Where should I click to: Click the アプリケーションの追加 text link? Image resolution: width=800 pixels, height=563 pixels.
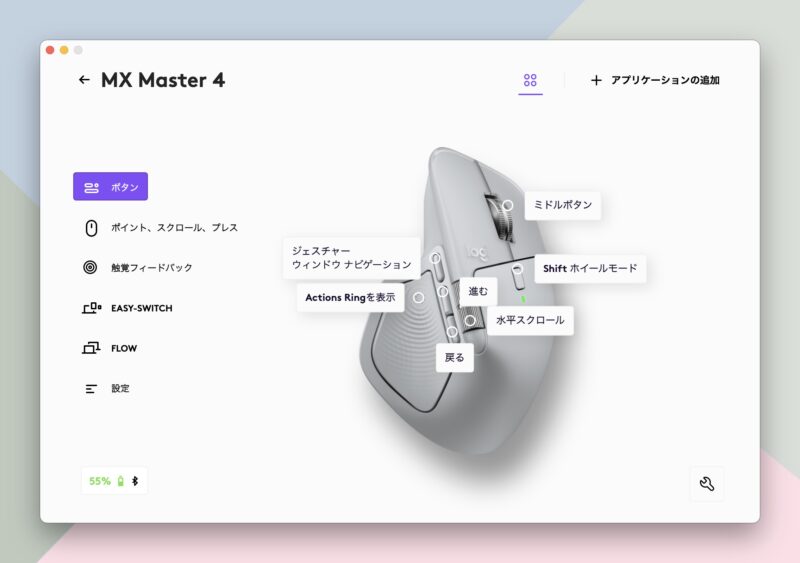click(665, 80)
